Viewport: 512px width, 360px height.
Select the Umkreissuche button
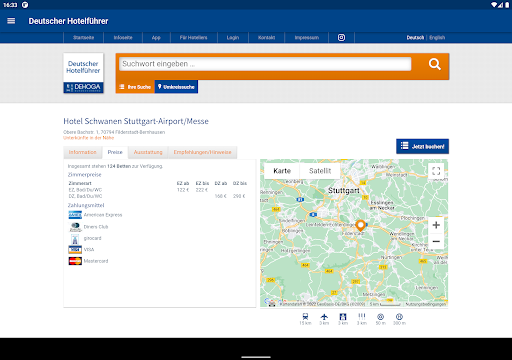[x=176, y=87]
